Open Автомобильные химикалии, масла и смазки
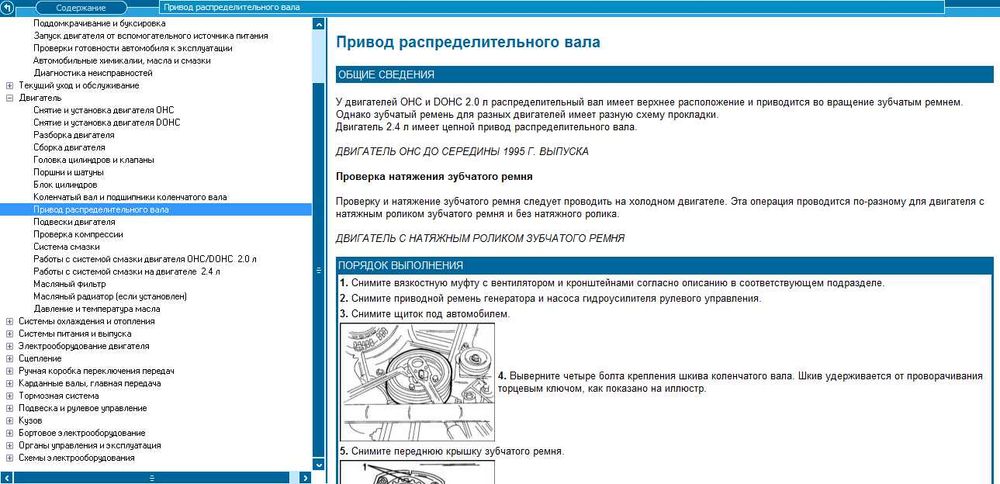The height and width of the screenshot is (484, 1000). coord(122,61)
